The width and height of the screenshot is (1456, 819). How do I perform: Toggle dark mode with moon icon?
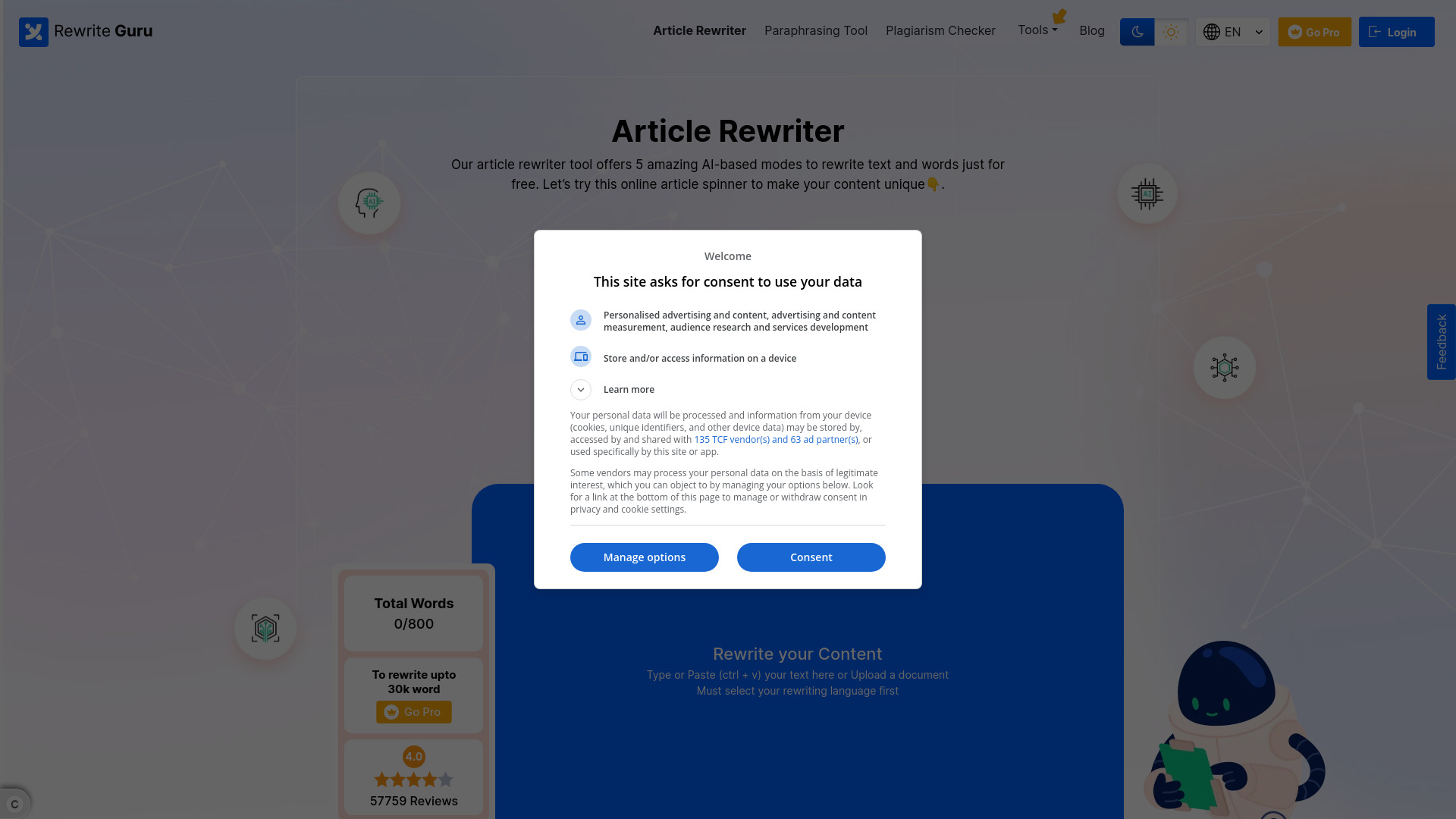click(1137, 31)
